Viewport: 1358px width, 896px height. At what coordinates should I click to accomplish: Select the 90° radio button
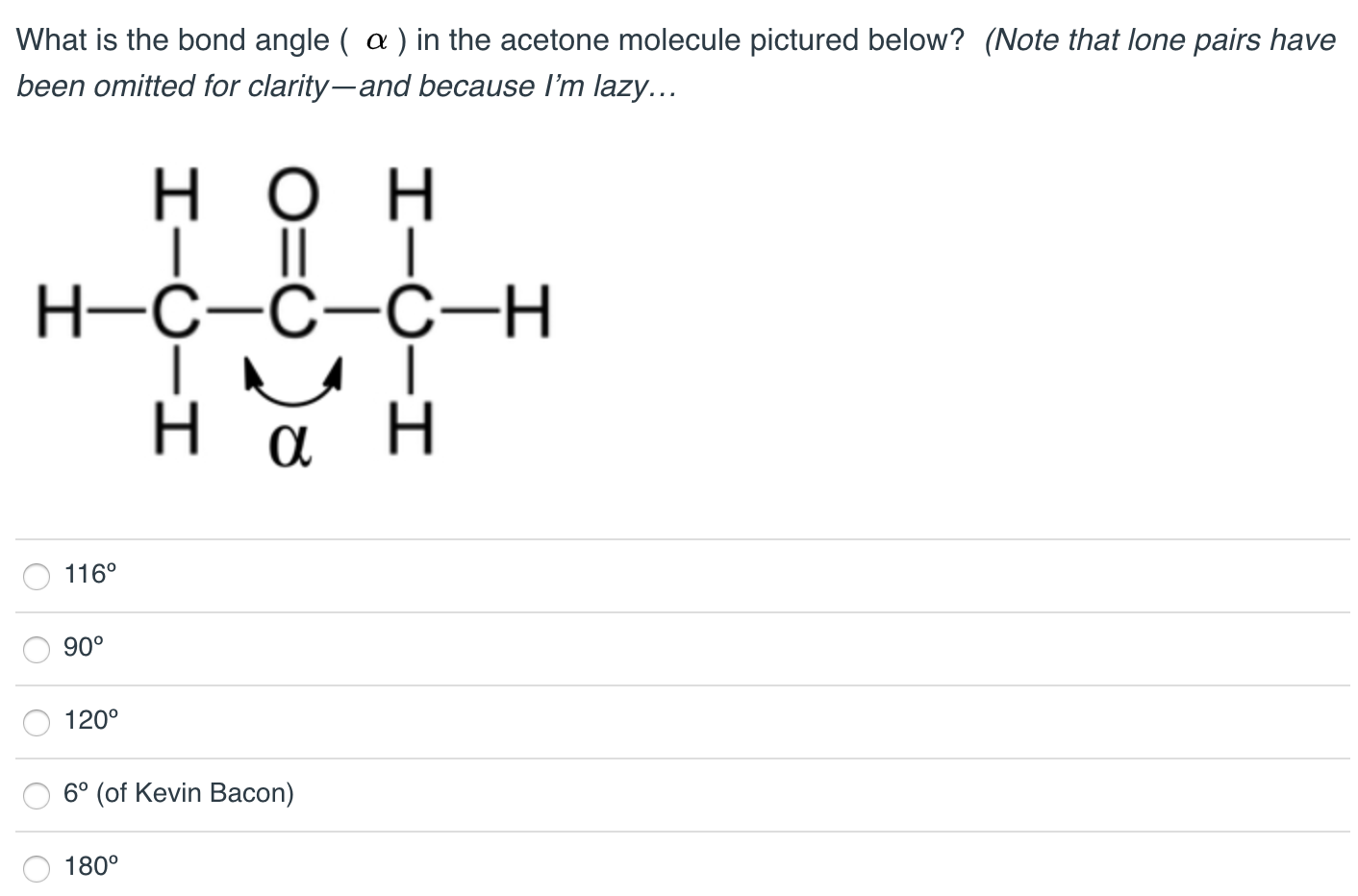(37, 649)
